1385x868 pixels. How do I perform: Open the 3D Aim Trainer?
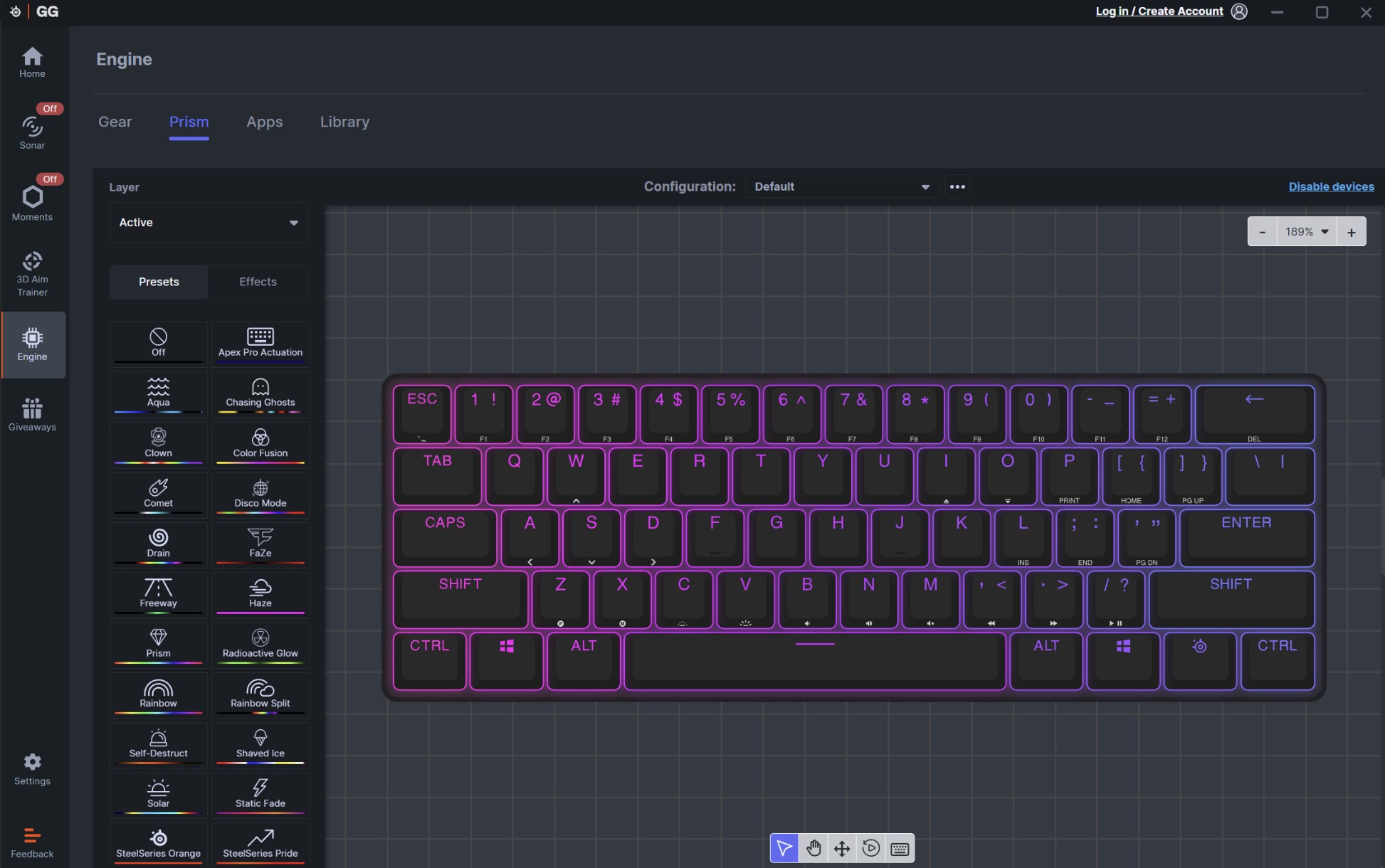tap(32, 274)
